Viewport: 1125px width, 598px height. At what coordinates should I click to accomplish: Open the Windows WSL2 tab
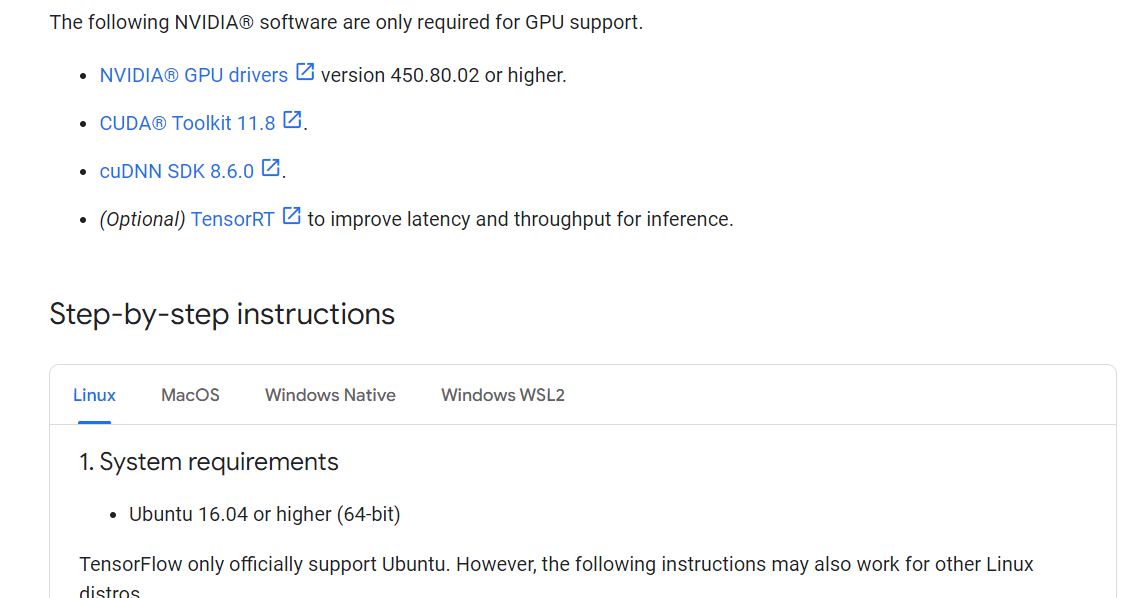click(x=502, y=395)
